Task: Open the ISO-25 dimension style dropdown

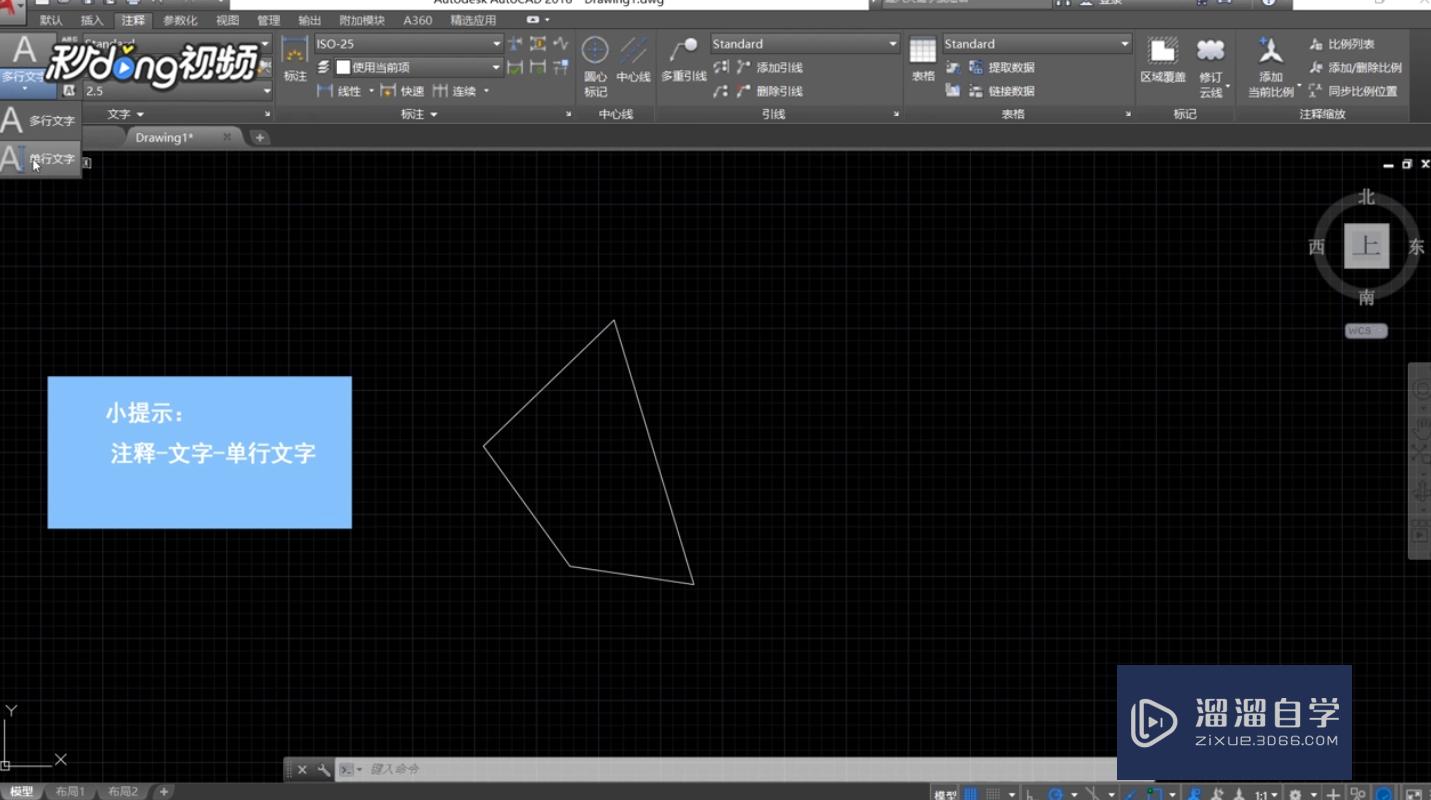Action: [408, 44]
